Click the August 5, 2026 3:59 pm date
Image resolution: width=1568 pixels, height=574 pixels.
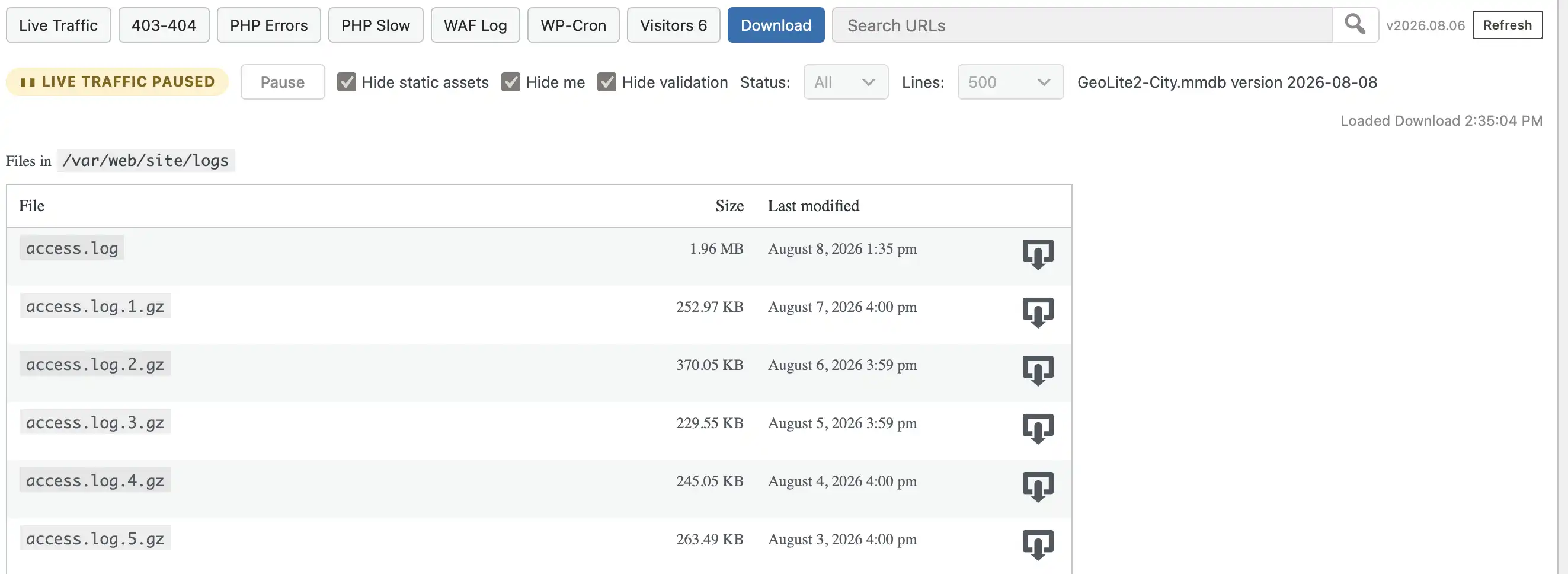843,423
